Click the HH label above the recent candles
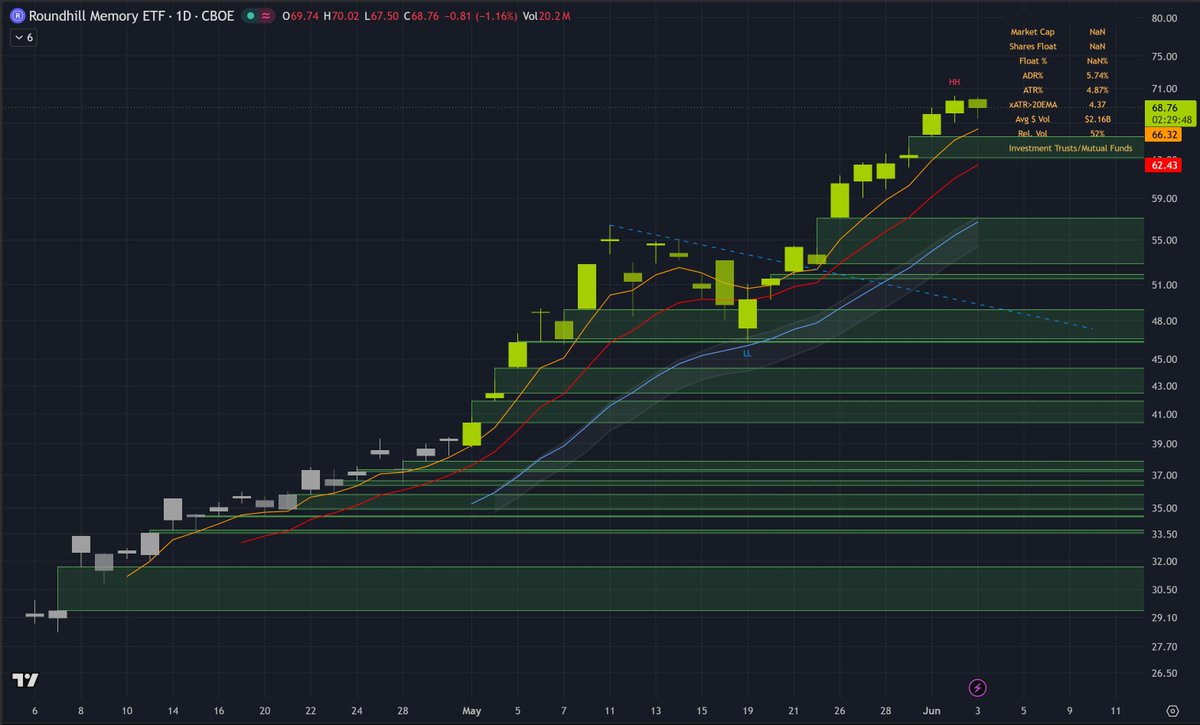Screen dimensions: 1200x725 tap(954, 81)
